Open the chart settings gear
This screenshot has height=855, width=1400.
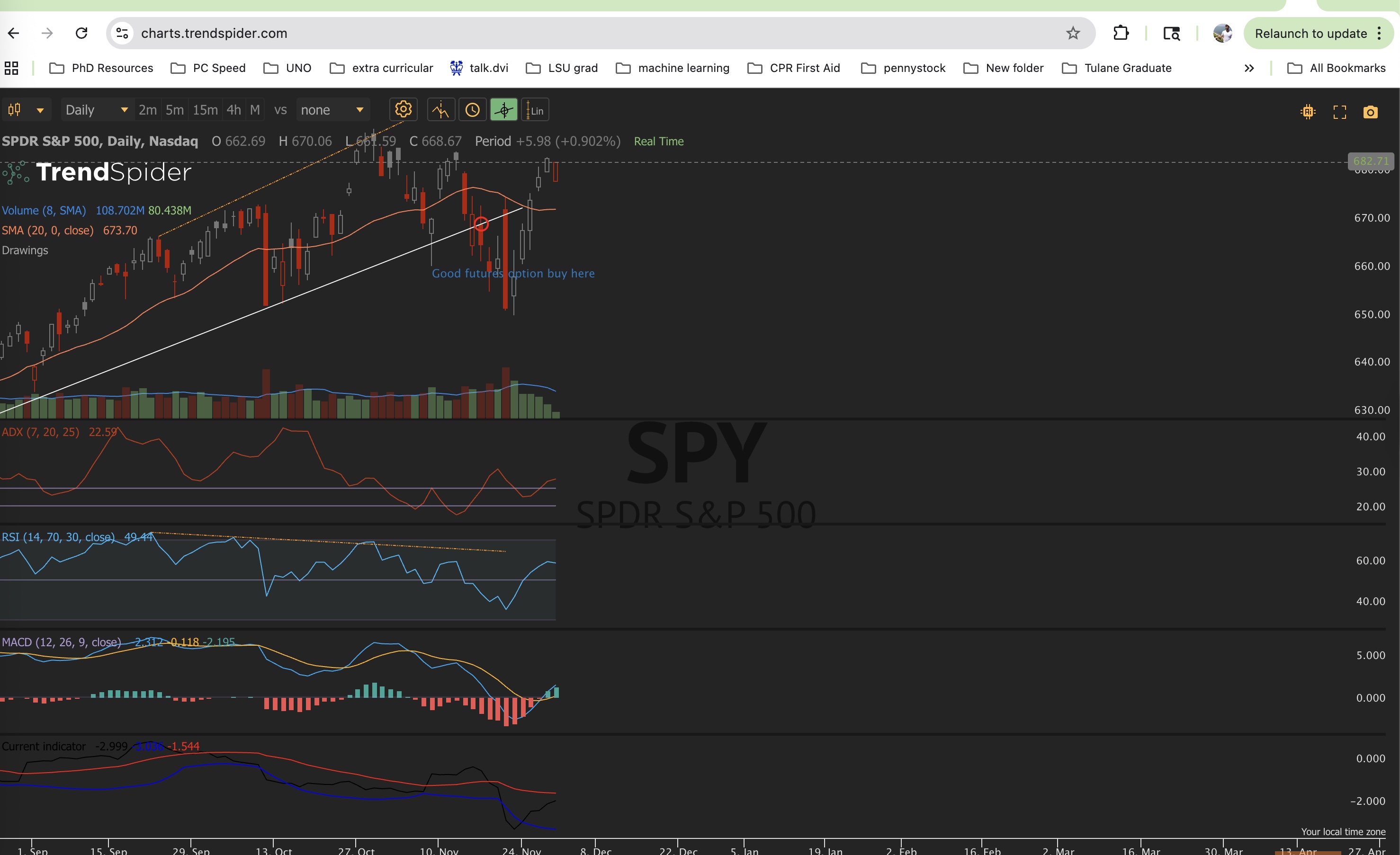(x=403, y=110)
